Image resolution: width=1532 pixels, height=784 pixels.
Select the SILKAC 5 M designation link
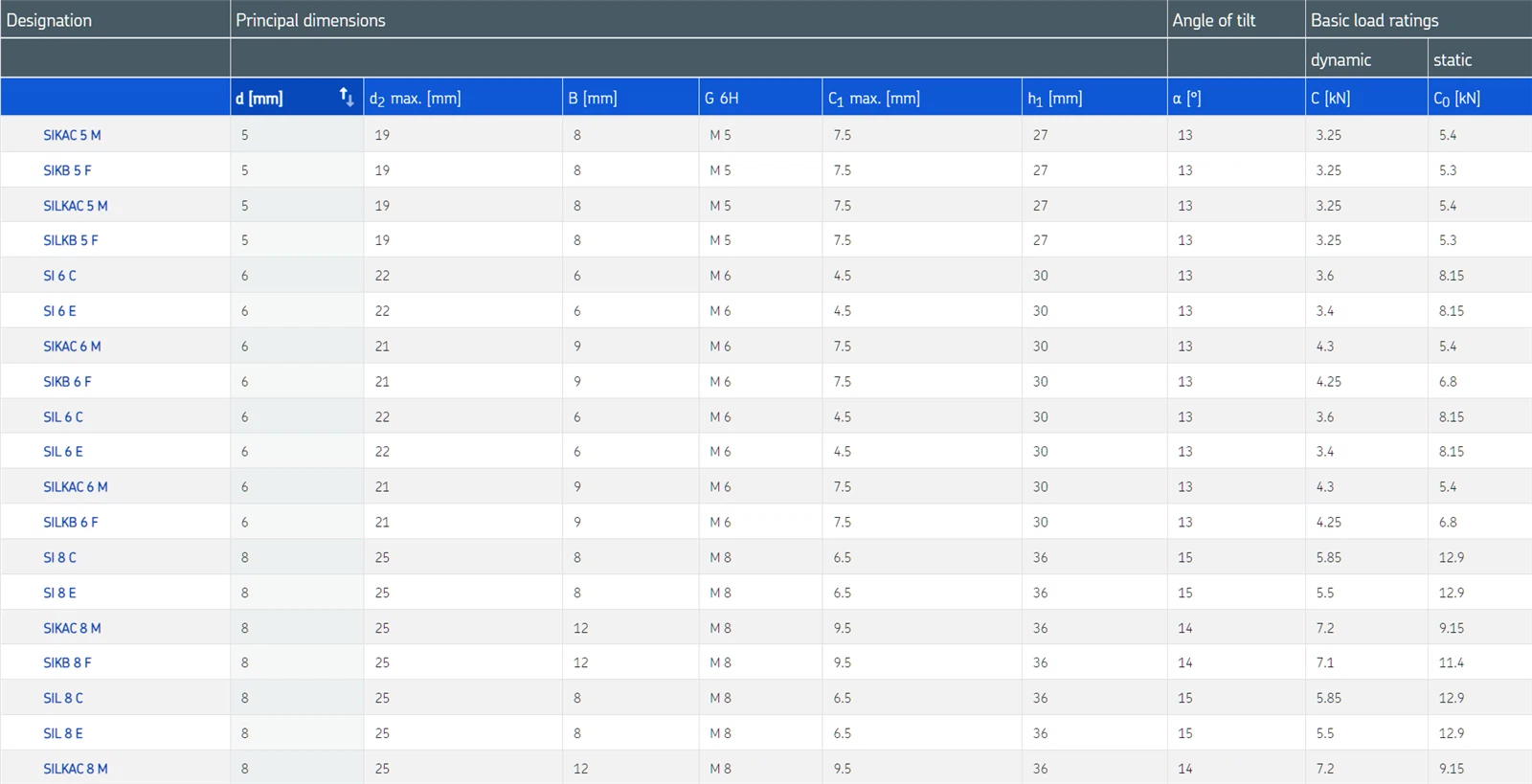coord(75,206)
